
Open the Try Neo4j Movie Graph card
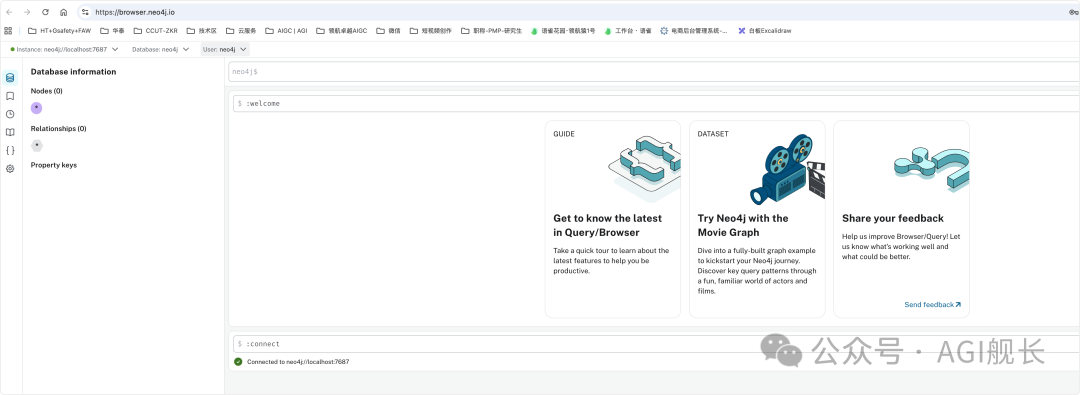pos(757,219)
